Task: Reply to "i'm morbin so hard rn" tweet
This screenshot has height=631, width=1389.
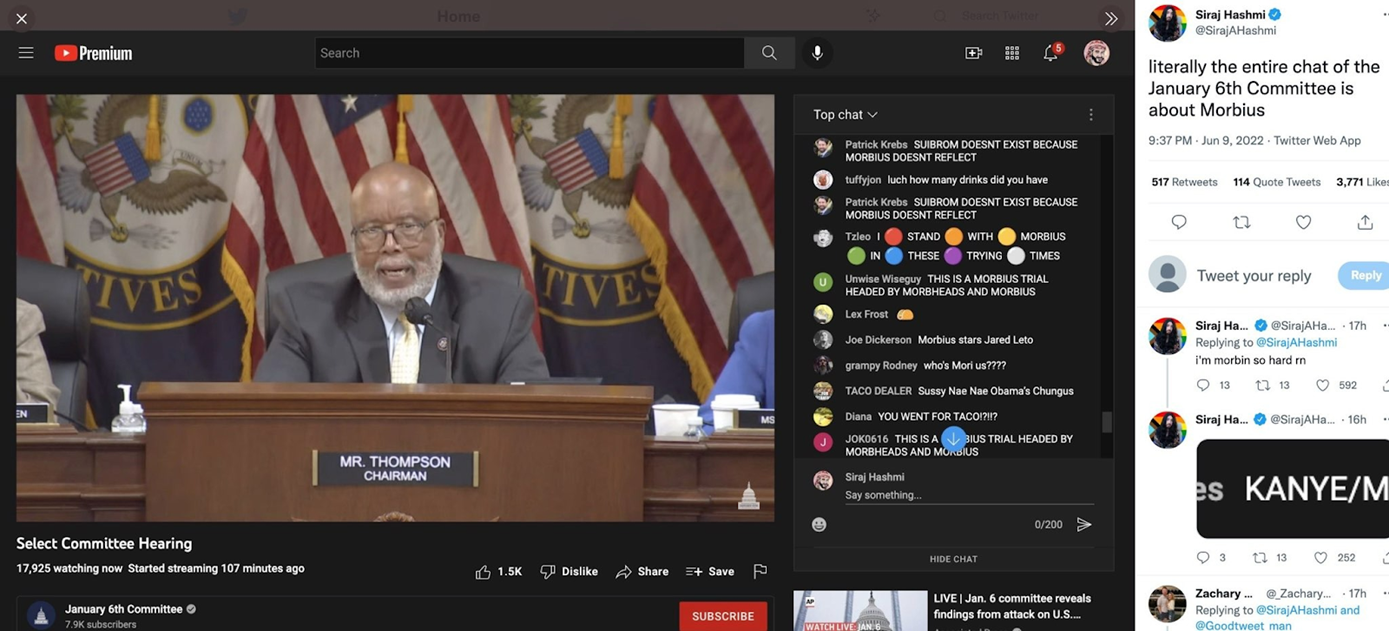Action: (1203, 385)
